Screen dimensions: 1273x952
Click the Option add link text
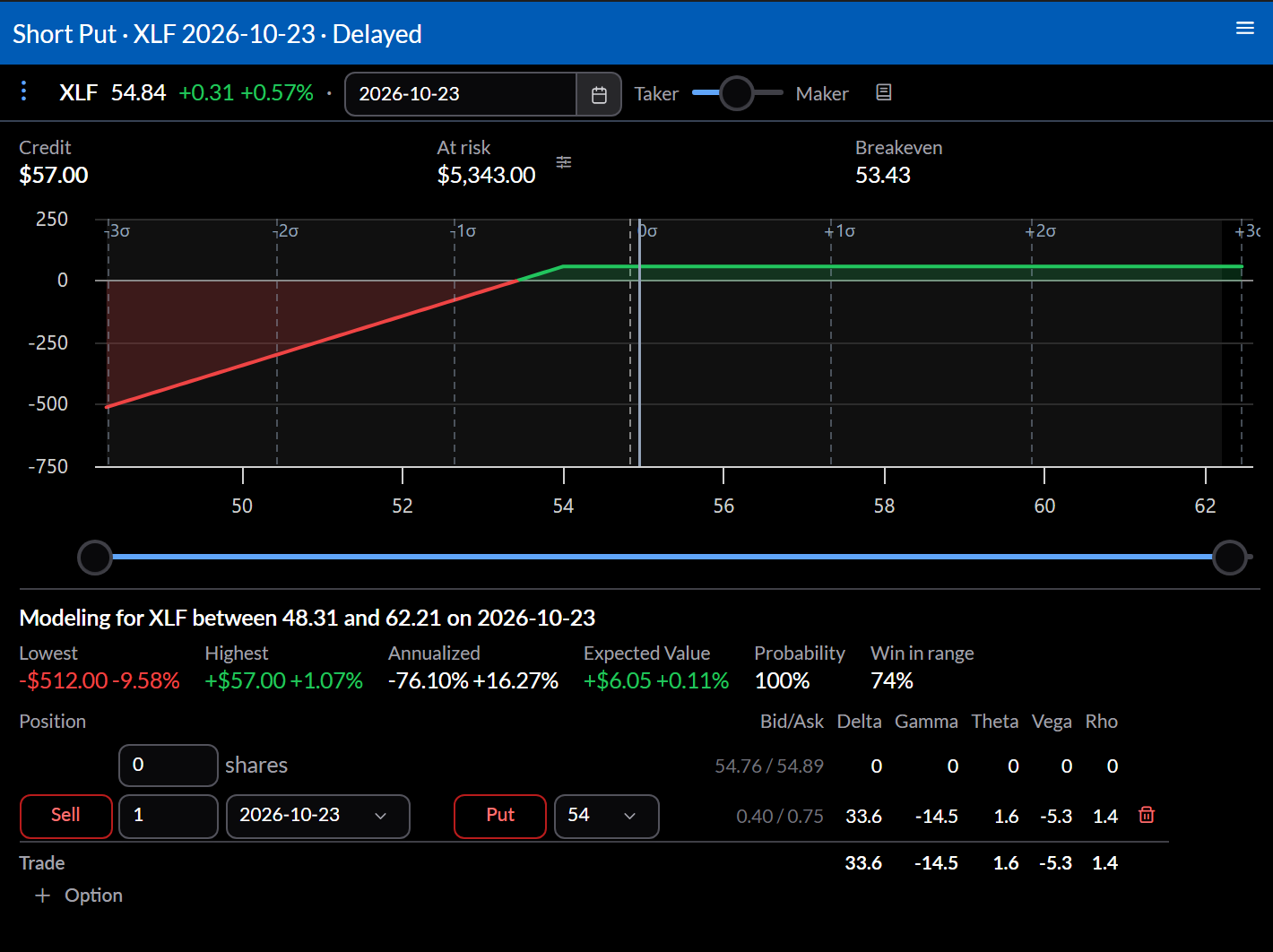tap(93, 896)
